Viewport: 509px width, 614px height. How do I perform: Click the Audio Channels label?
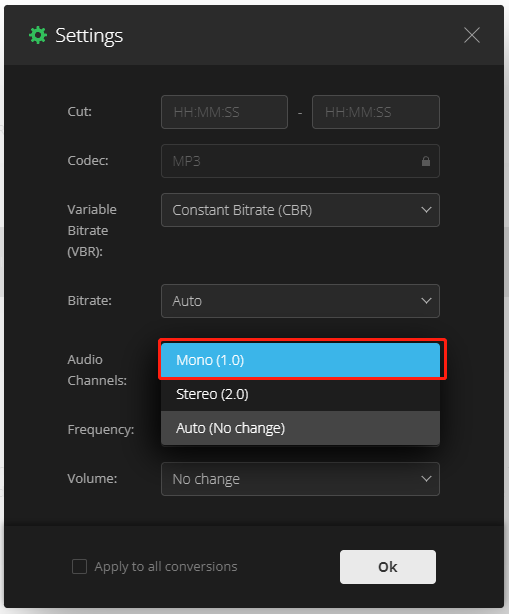(97, 370)
